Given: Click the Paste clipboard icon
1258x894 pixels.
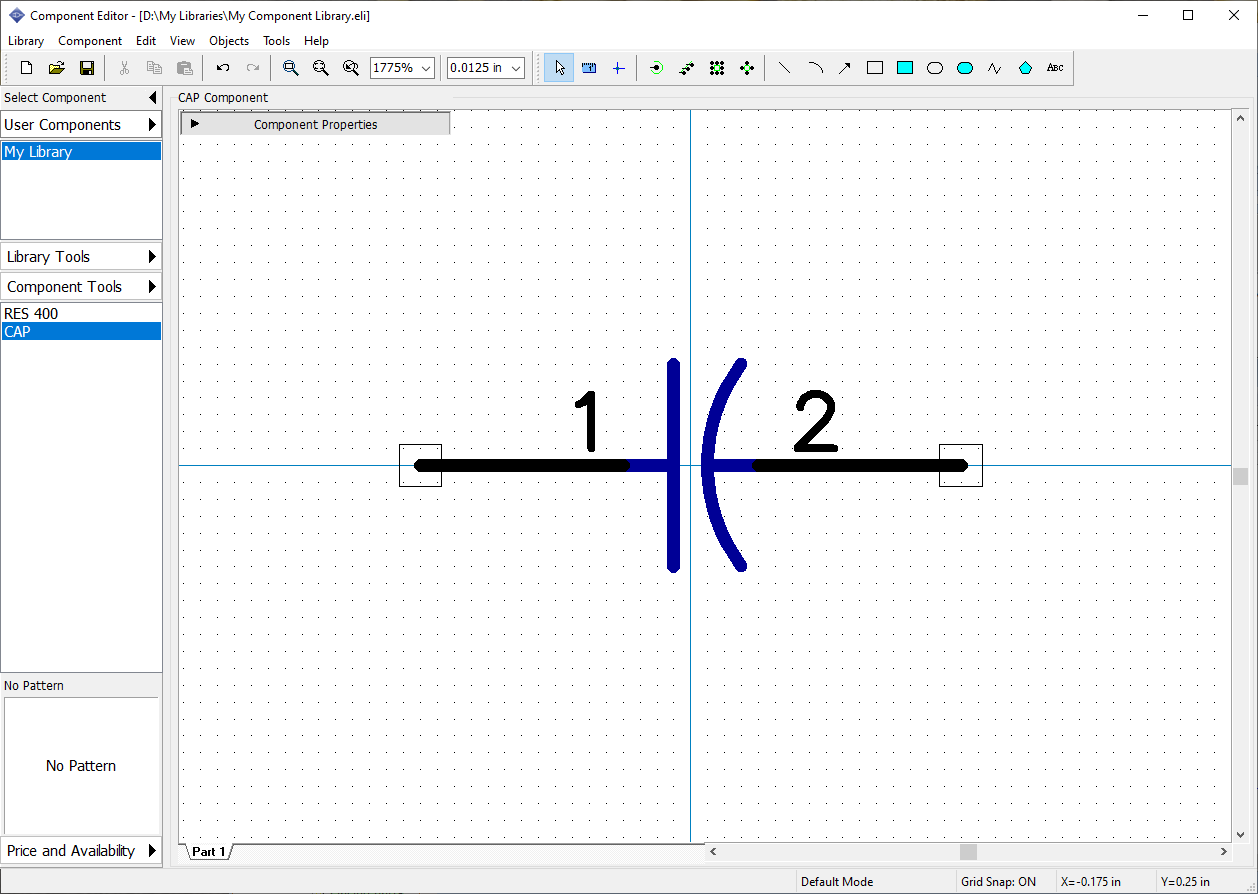Looking at the screenshot, I should click(184, 68).
